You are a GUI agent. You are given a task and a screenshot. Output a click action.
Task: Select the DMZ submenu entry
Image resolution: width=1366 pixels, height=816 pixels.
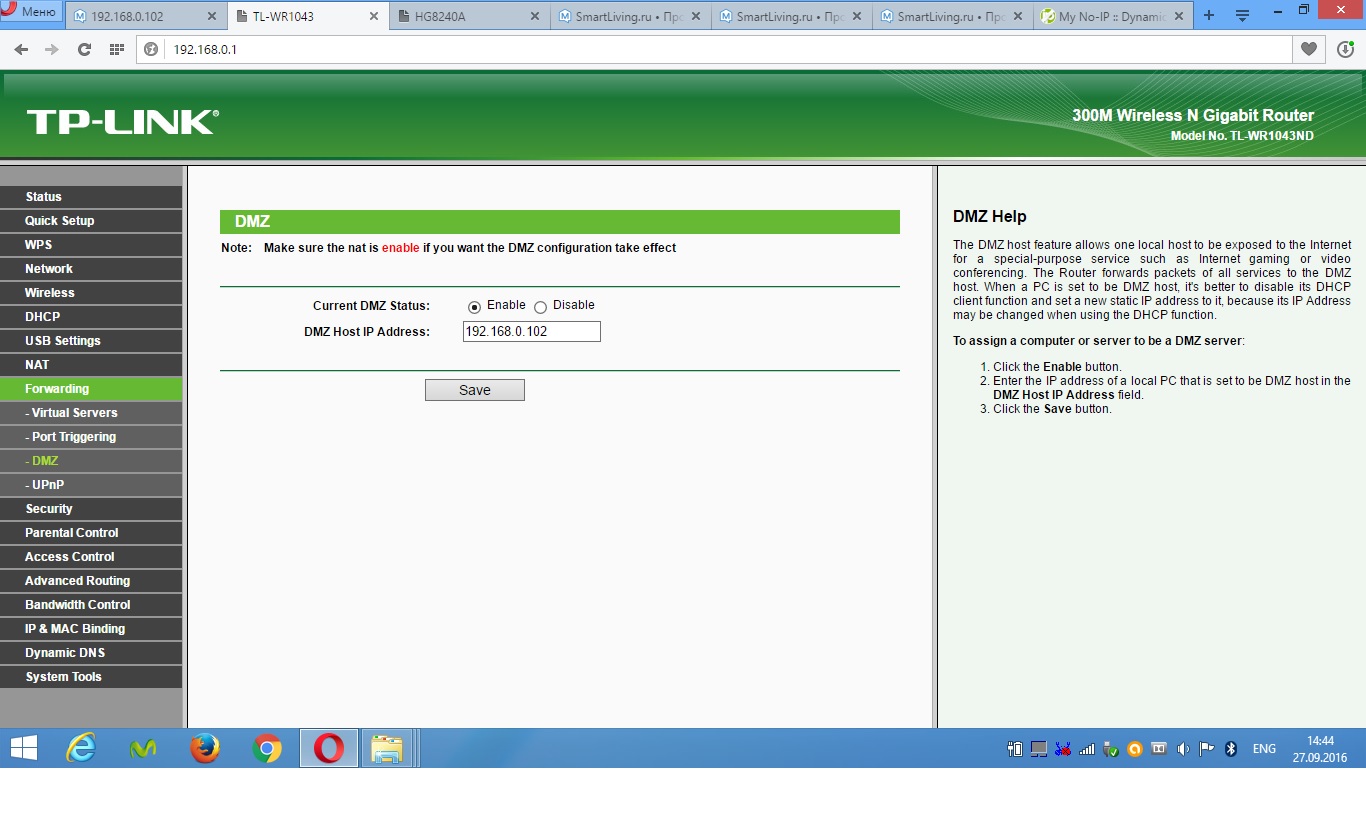(91, 461)
